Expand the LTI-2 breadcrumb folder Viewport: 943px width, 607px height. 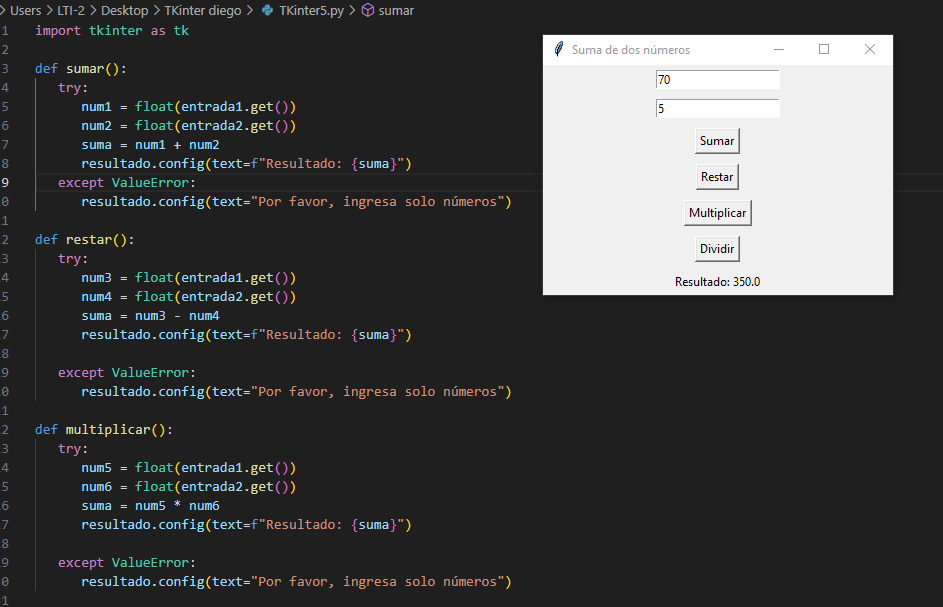click(x=71, y=11)
